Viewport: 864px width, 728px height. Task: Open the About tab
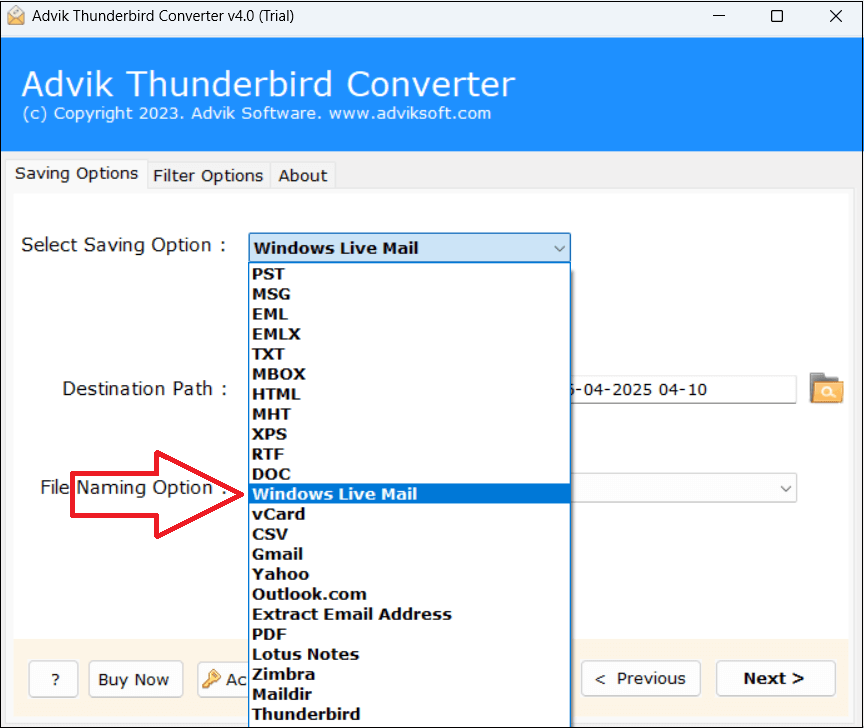pyautogui.click(x=303, y=176)
